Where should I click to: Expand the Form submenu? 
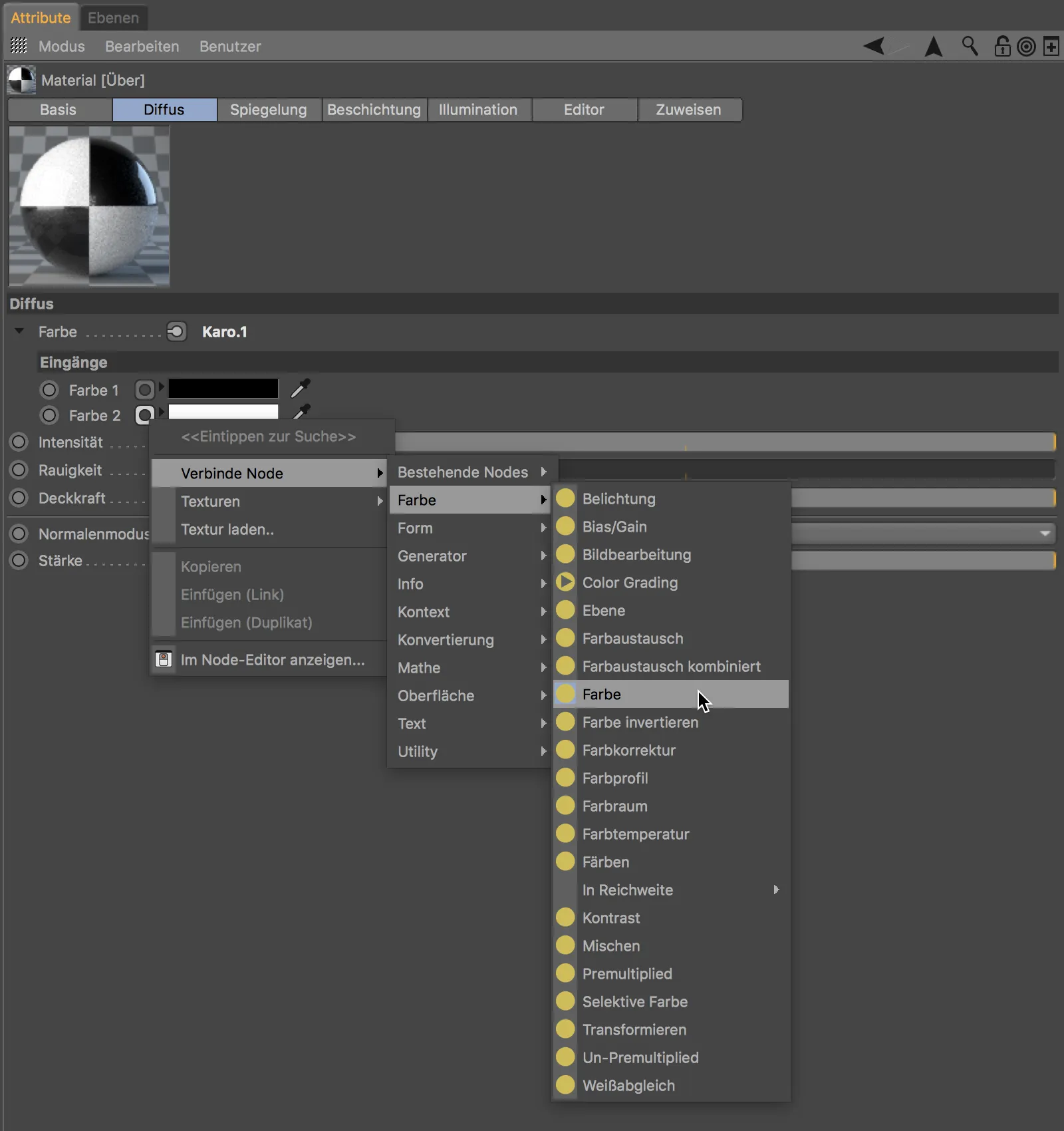470,528
